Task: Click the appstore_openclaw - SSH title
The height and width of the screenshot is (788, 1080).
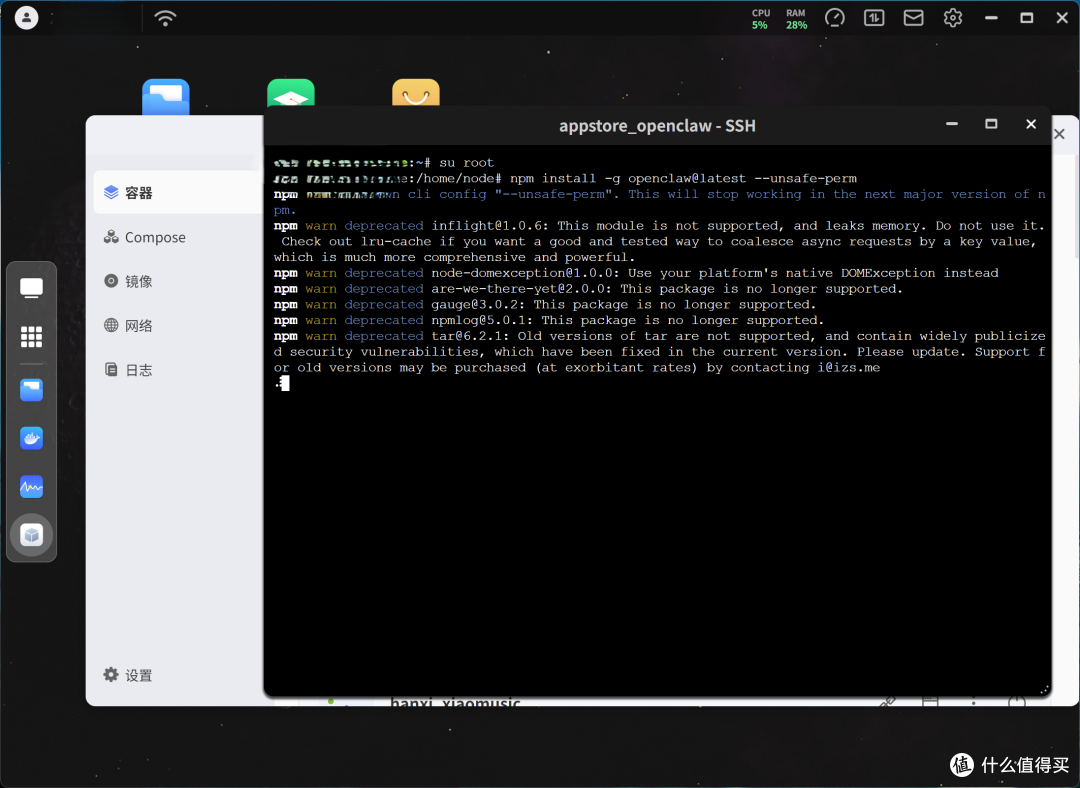Action: (657, 126)
